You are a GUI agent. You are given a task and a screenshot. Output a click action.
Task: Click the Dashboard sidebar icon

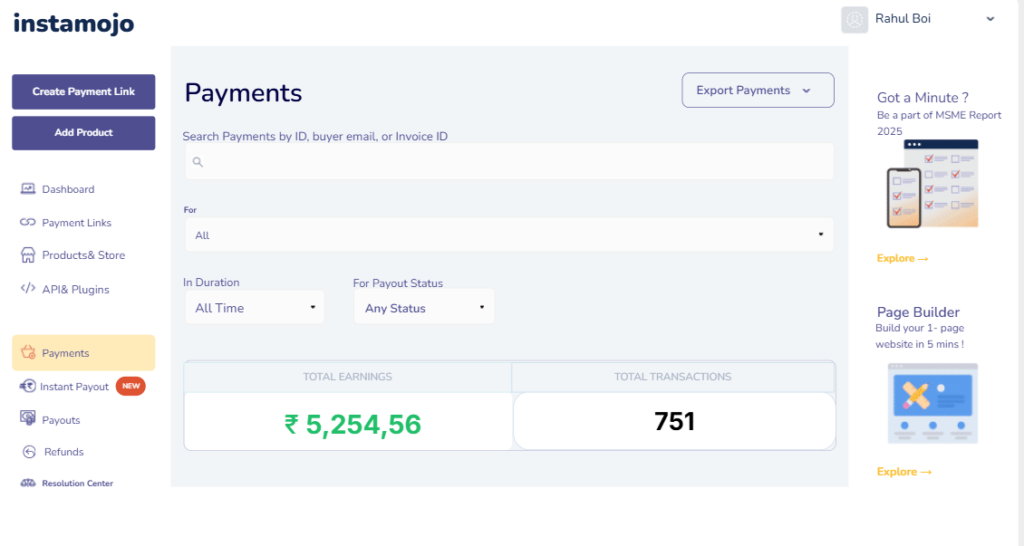27,189
